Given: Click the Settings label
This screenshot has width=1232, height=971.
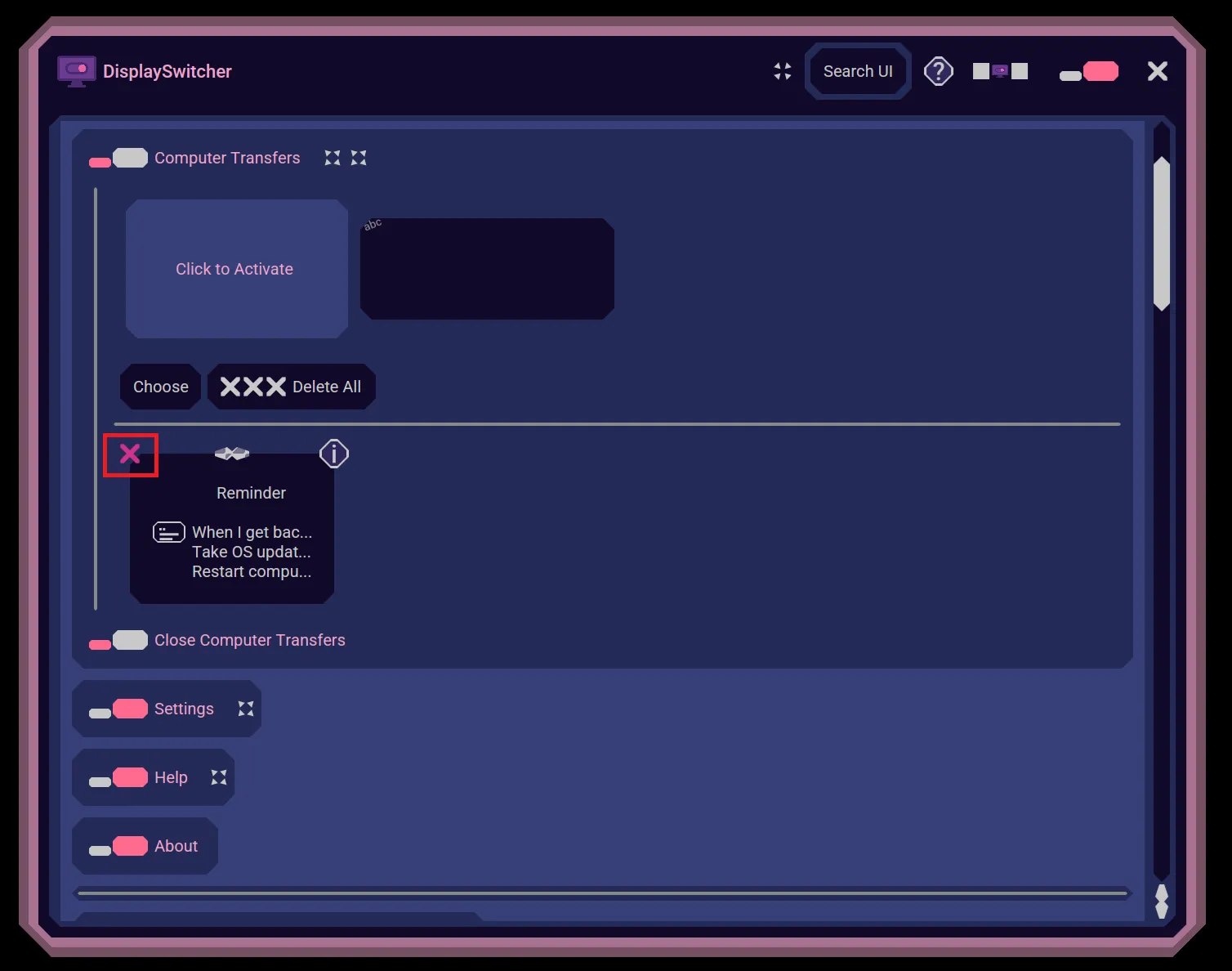Looking at the screenshot, I should 184,709.
